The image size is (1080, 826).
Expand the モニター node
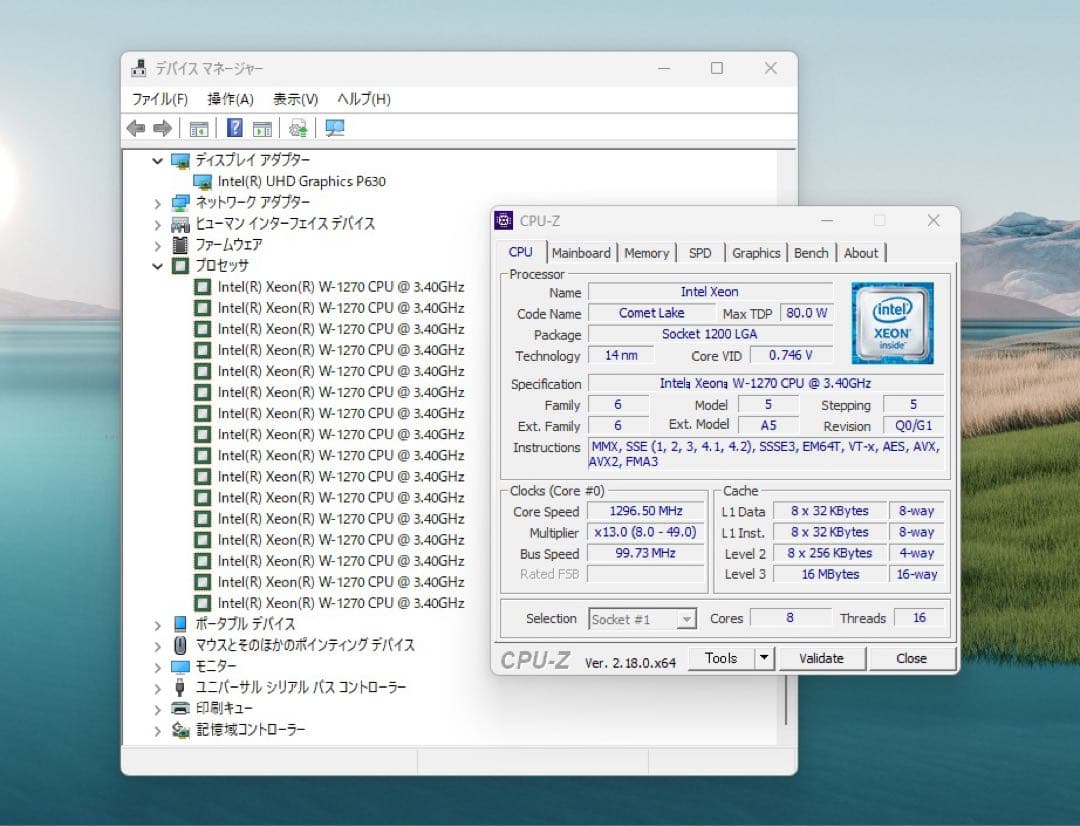[x=157, y=667]
